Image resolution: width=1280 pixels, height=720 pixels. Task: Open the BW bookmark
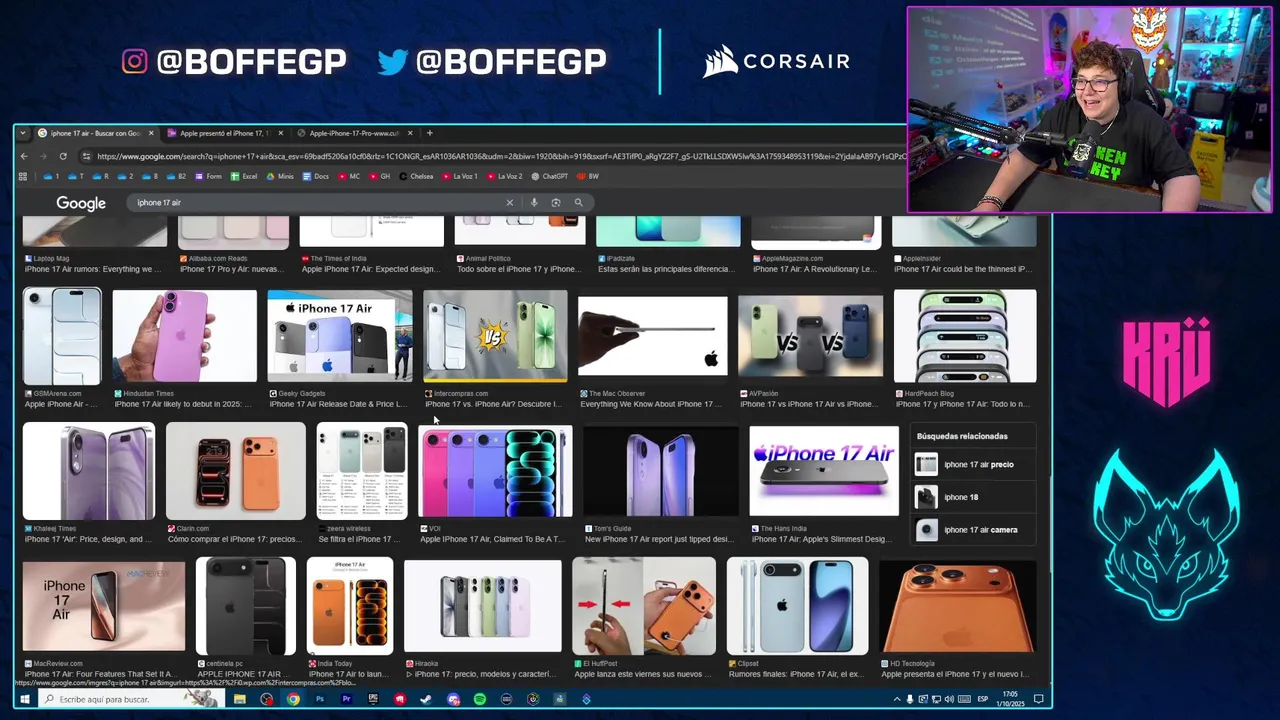588,176
